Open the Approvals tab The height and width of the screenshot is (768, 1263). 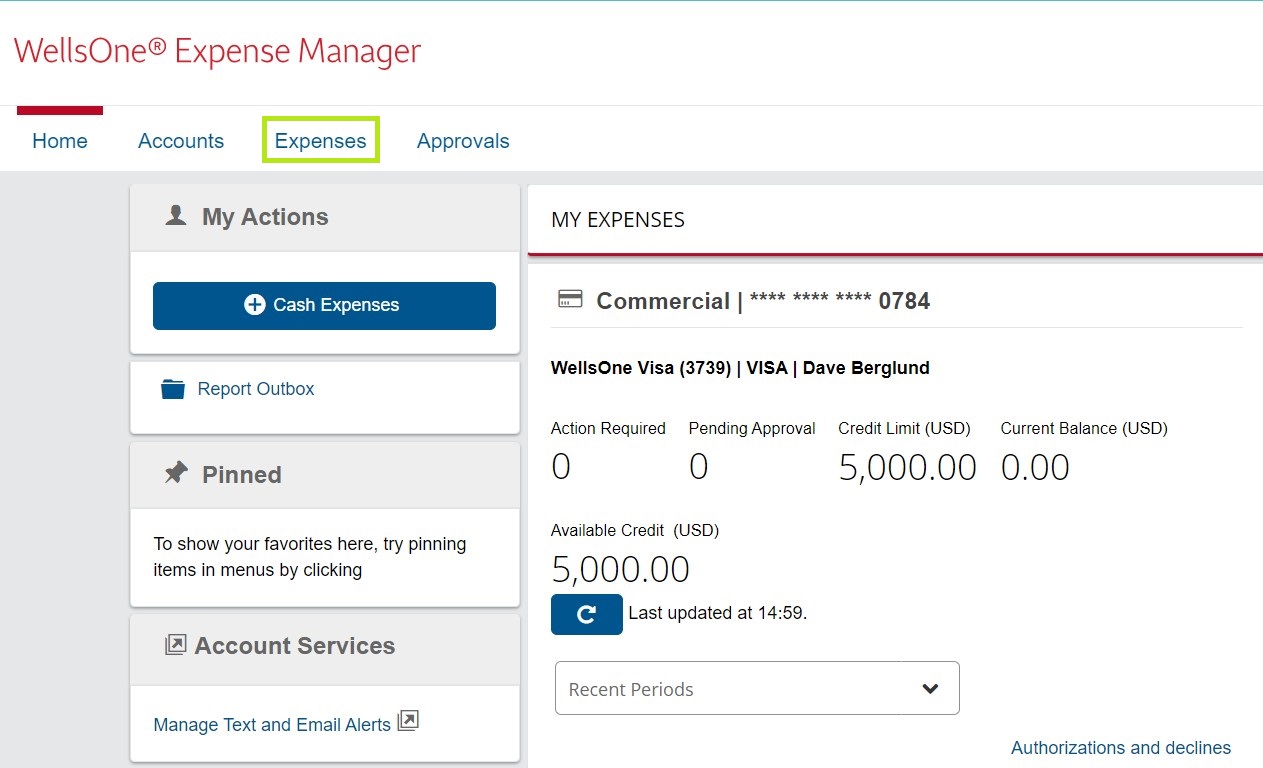tap(463, 141)
